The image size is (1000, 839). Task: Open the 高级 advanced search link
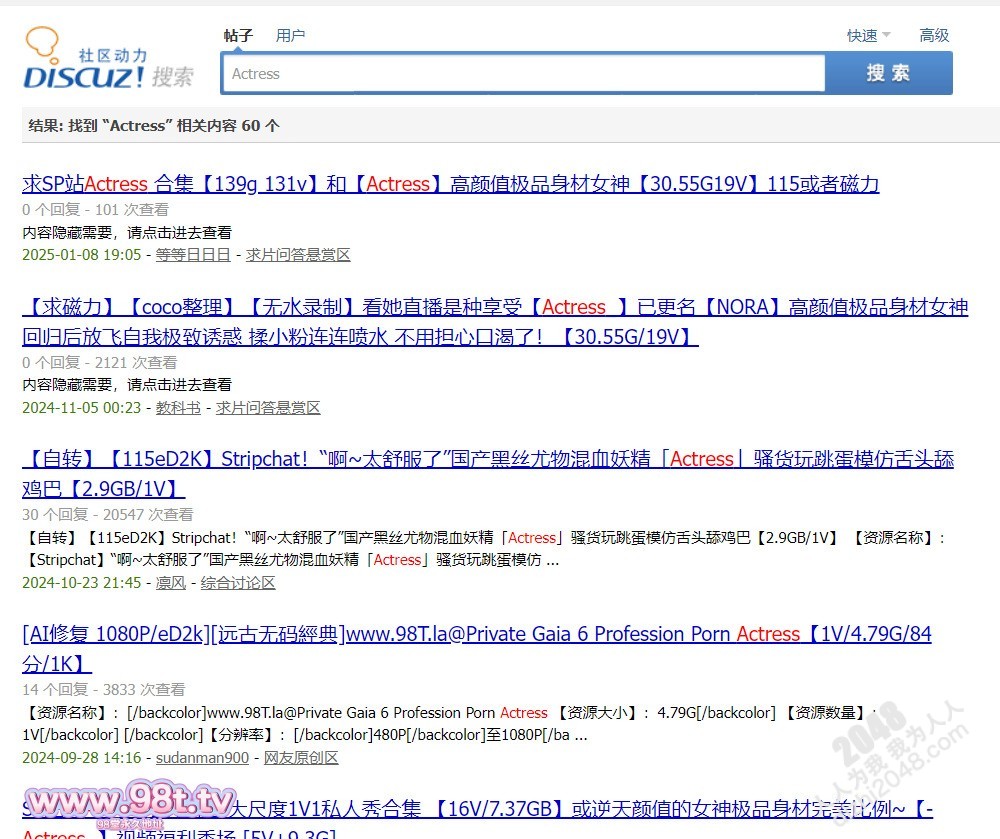click(934, 35)
